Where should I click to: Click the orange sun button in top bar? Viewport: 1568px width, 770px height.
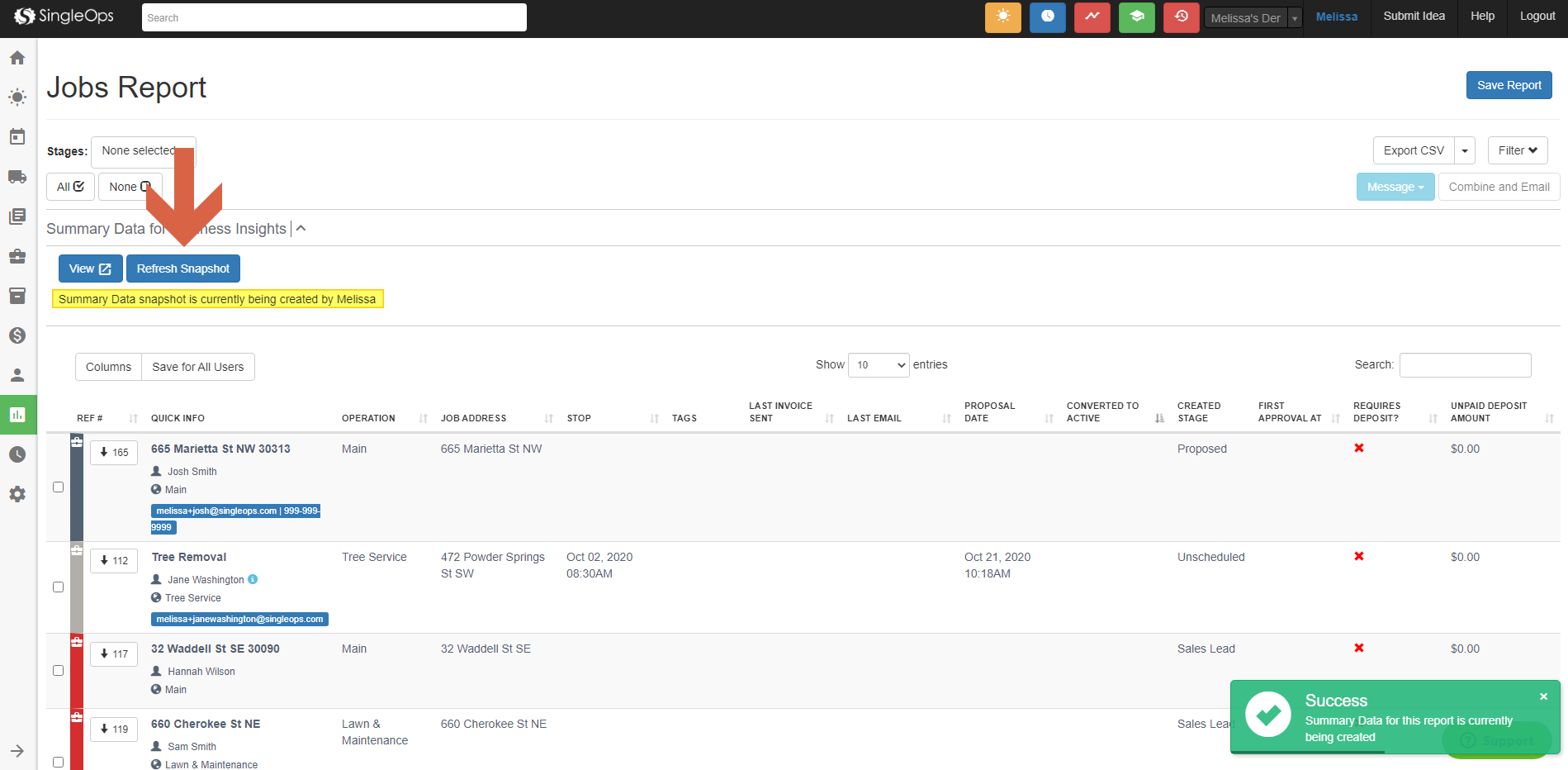[1002, 17]
